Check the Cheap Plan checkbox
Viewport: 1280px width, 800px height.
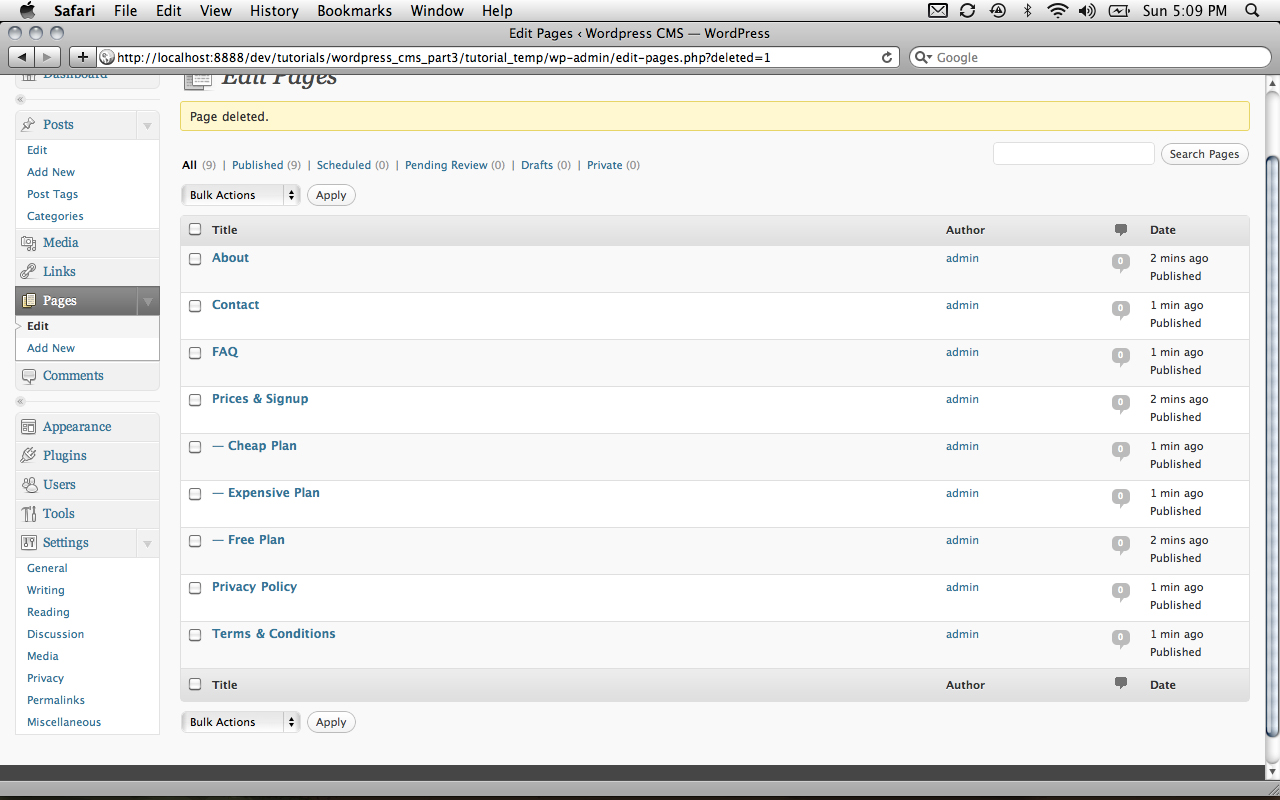click(x=195, y=447)
